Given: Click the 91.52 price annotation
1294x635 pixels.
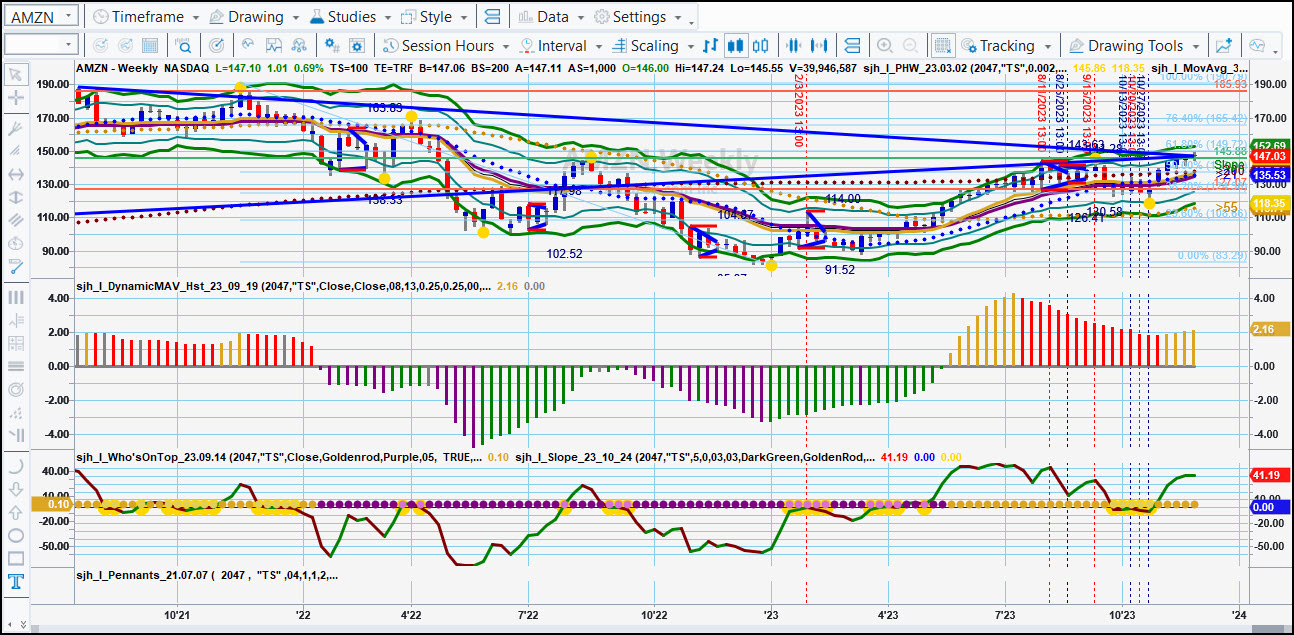Looking at the screenshot, I should pos(842,270).
